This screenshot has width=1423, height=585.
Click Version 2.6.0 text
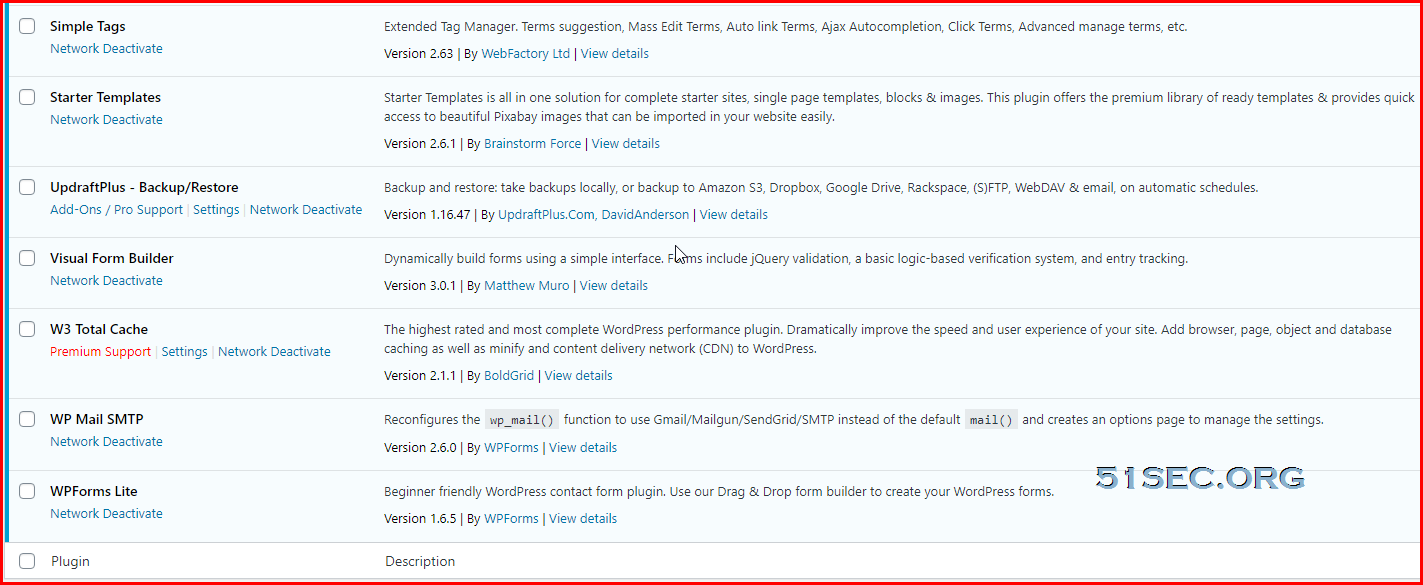pos(420,447)
